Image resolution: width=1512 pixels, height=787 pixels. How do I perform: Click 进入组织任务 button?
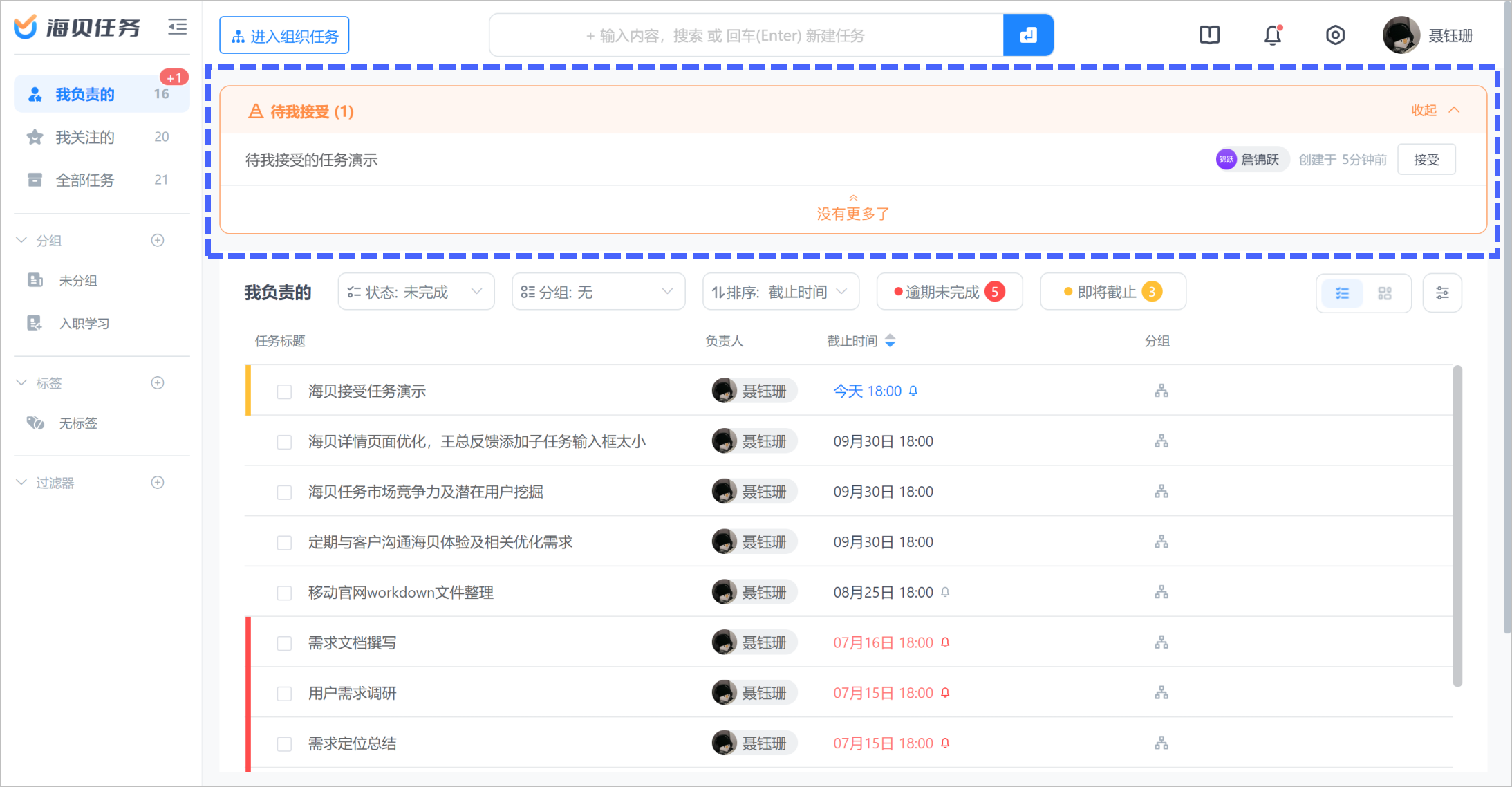284,35
